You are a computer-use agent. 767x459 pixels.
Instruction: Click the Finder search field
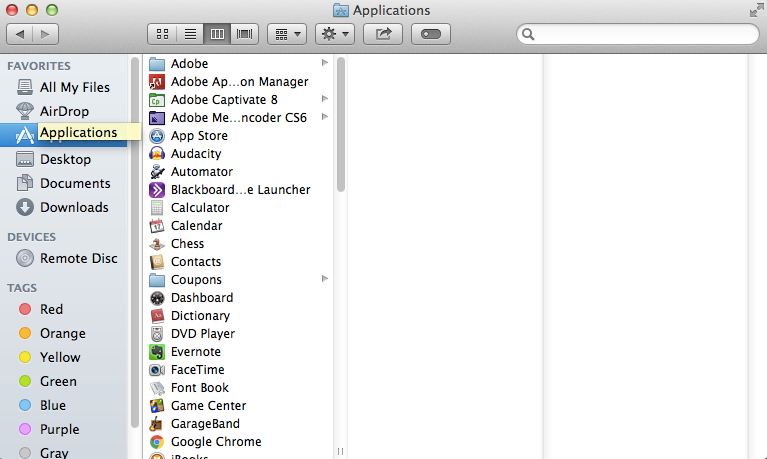(x=638, y=34)
